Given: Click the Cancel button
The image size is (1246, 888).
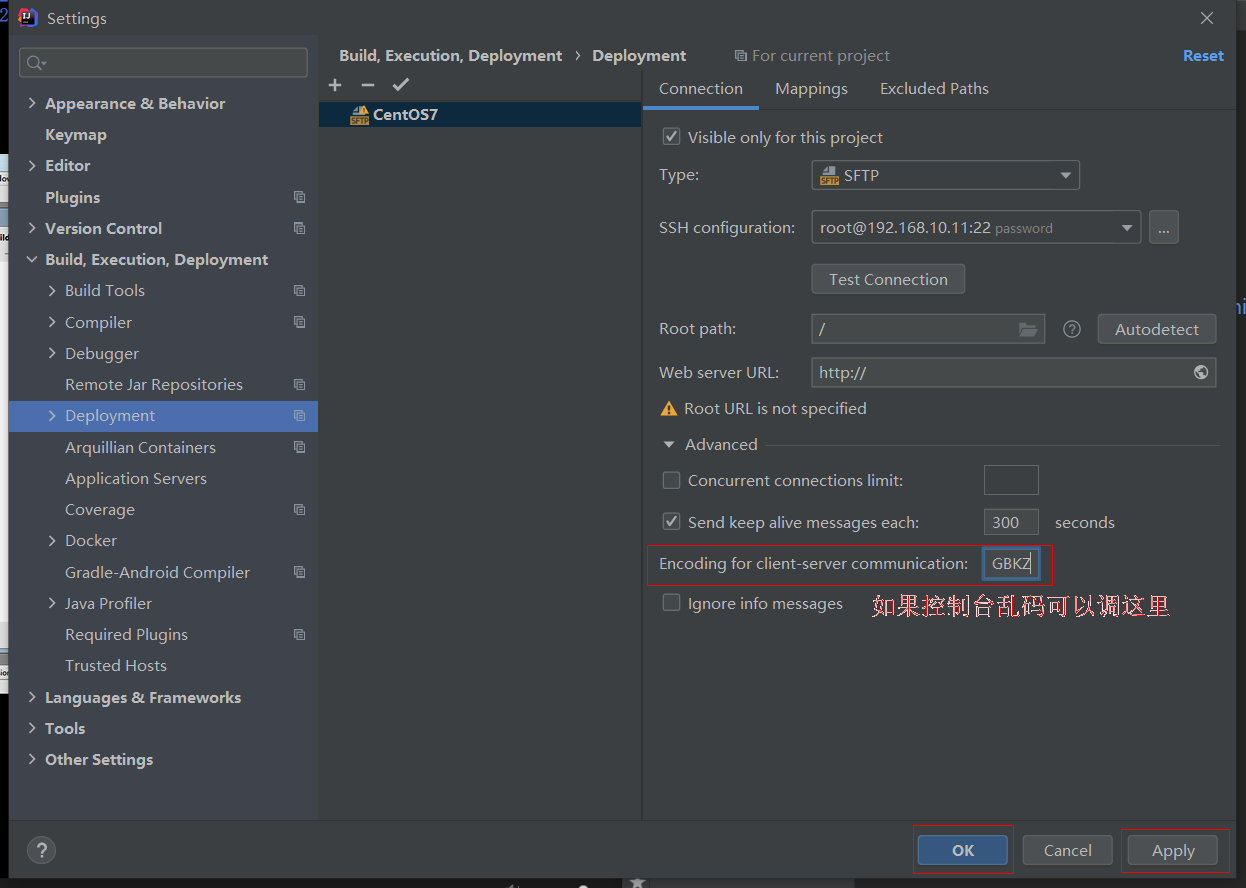Looking at the screenshot, I should click(1067, 850).
